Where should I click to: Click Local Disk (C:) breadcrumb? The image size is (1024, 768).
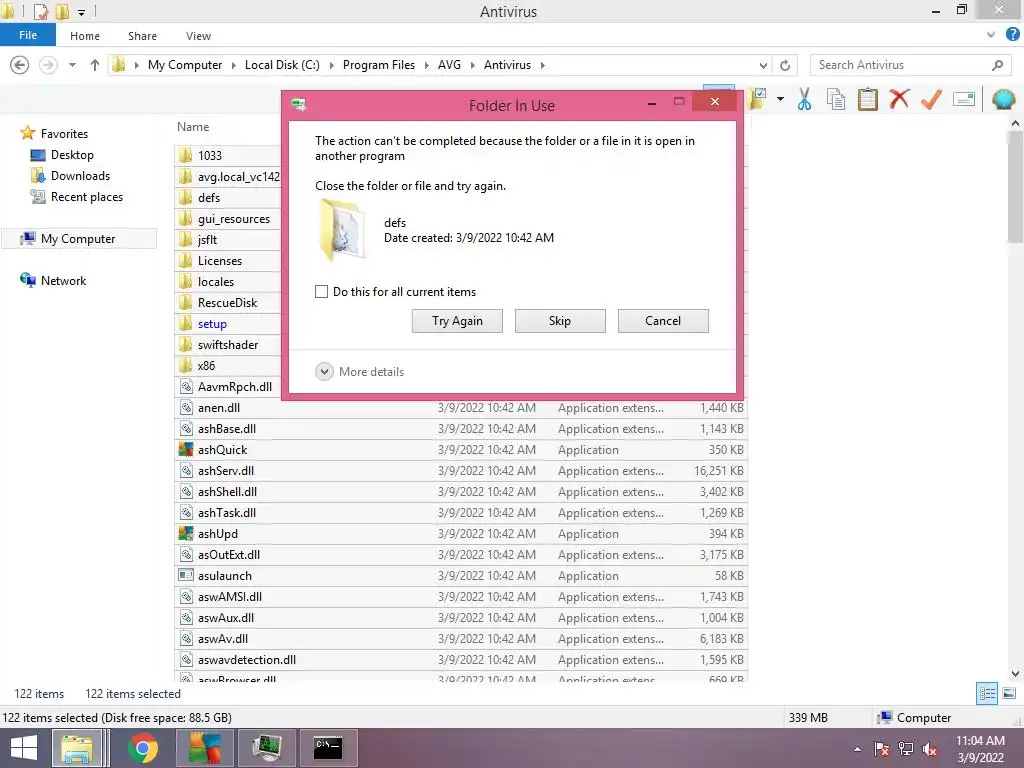coord(282,65)
